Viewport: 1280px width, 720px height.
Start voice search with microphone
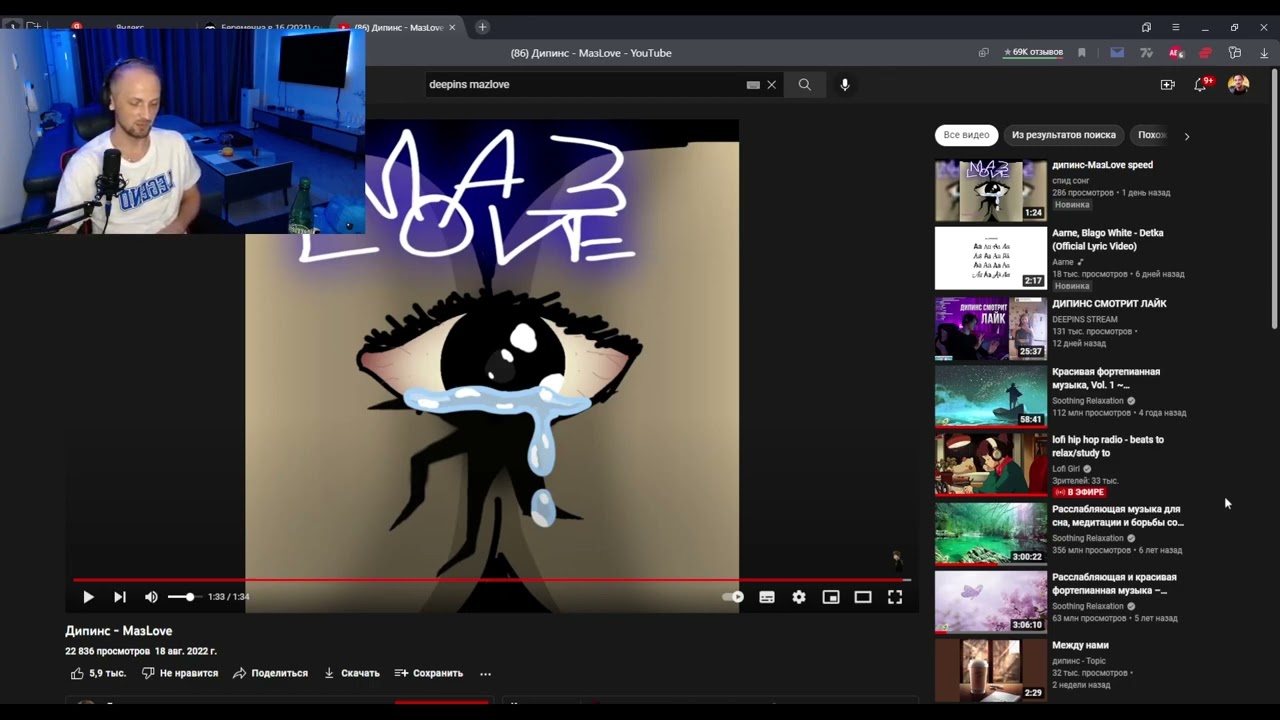click(845, 85)
